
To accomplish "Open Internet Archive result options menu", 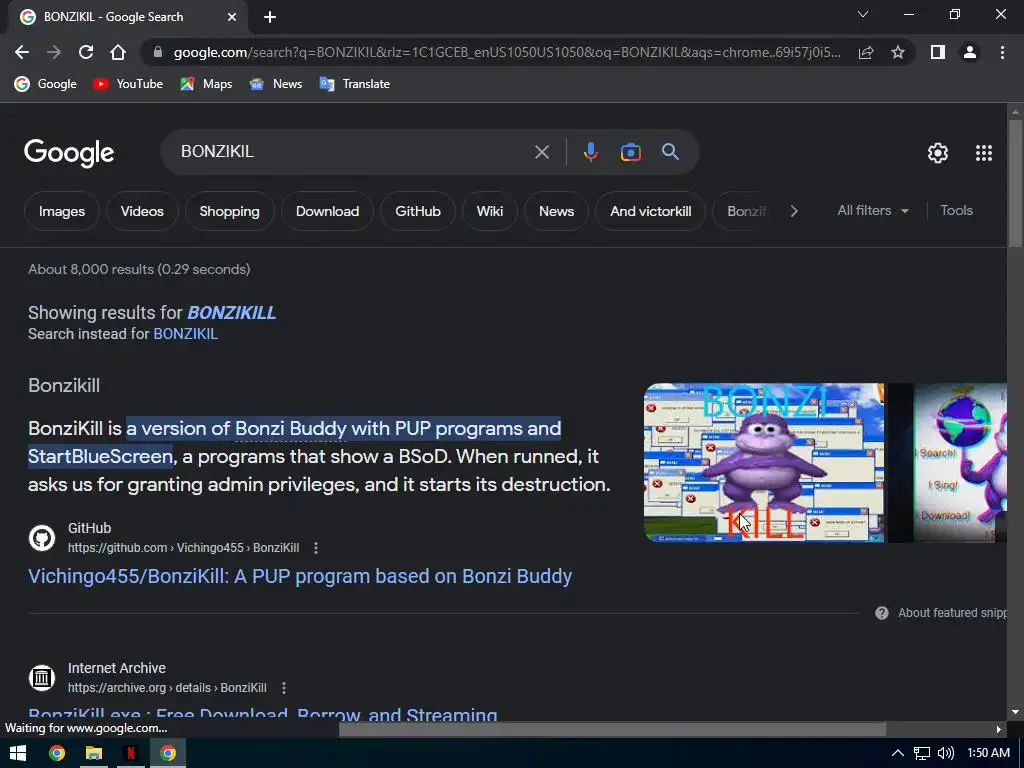I will point(283,688).
